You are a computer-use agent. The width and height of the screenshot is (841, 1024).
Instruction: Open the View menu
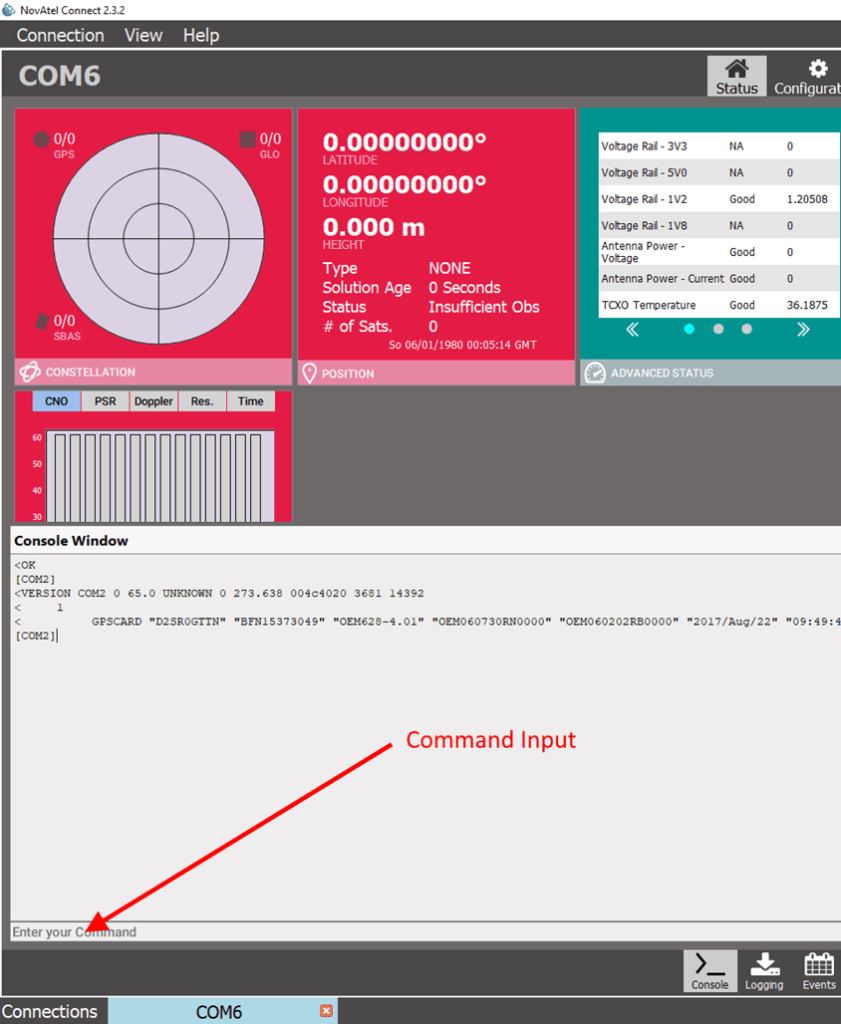144,35
